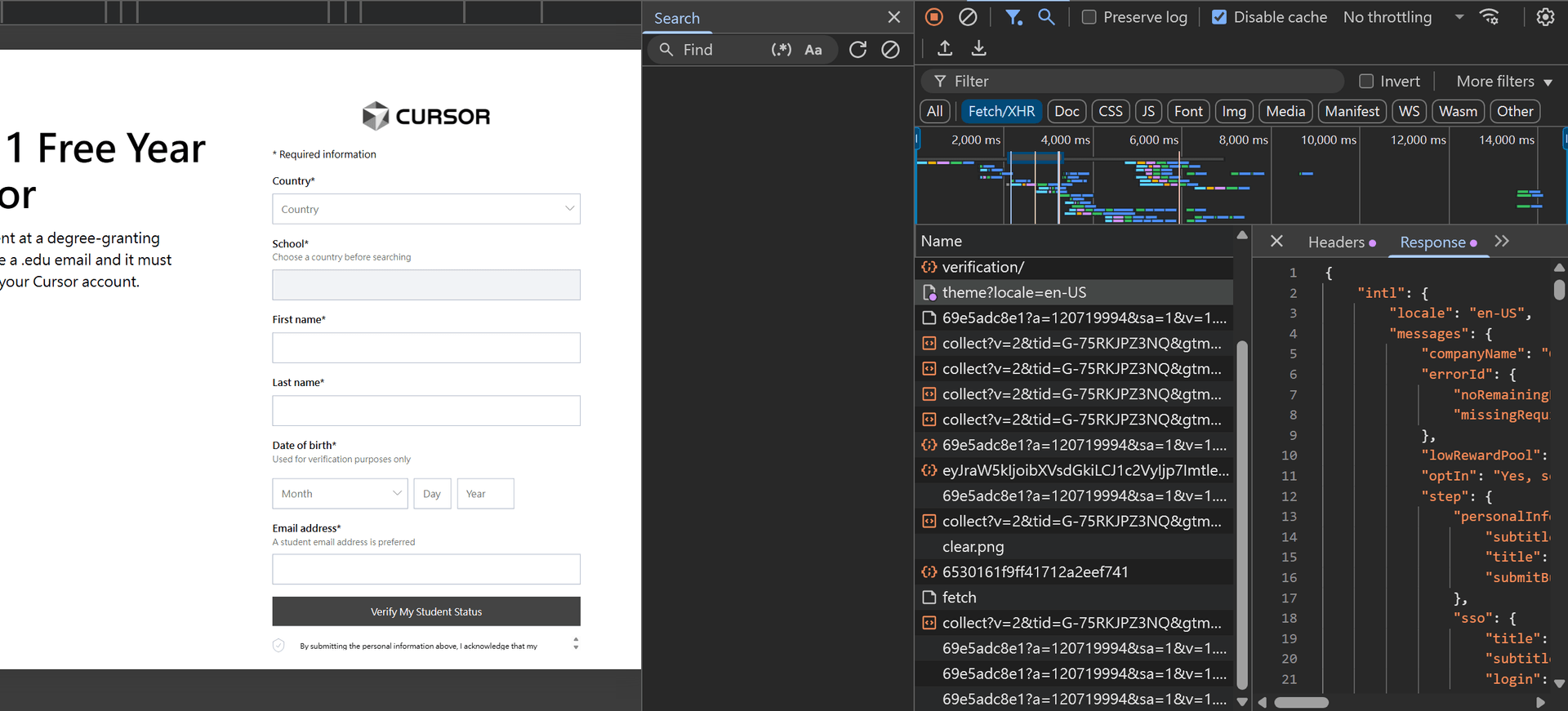Screen dimensions: 1568x711
Task: Click the Email address input
Action: click(426, 569)
